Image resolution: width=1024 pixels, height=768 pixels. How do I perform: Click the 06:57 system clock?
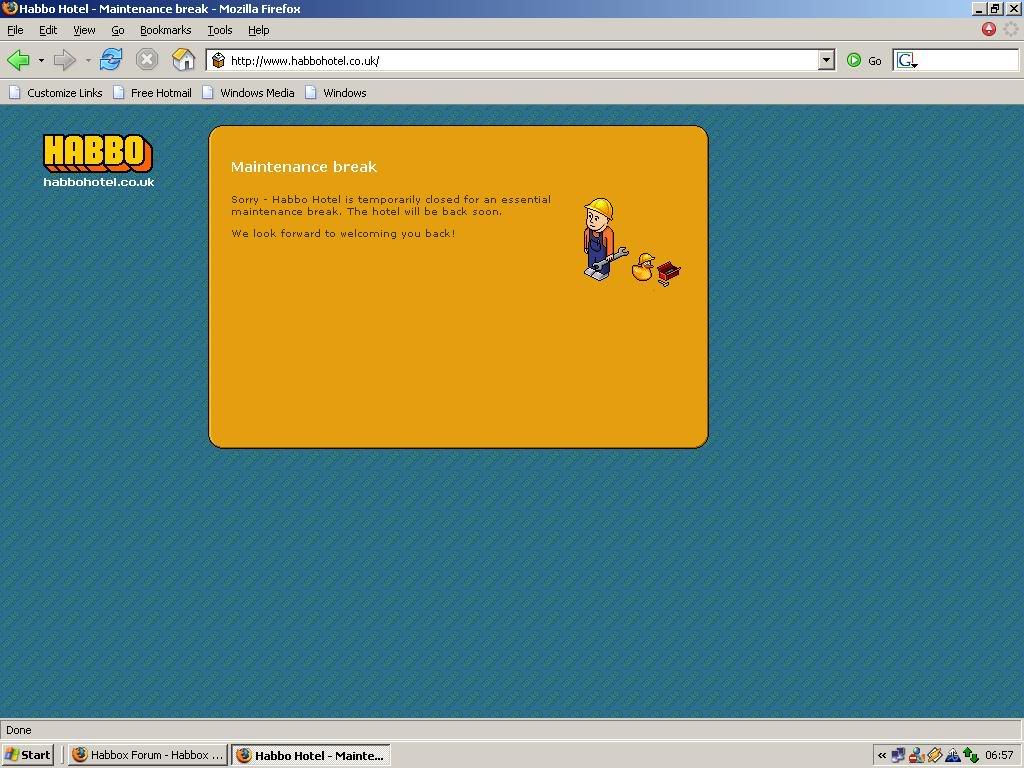pos(999,756)
